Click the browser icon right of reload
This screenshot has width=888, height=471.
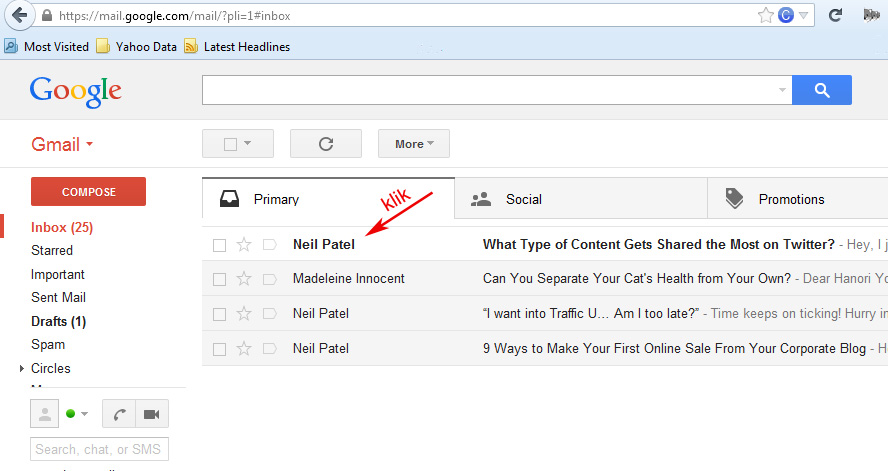(x=871, y=15)
